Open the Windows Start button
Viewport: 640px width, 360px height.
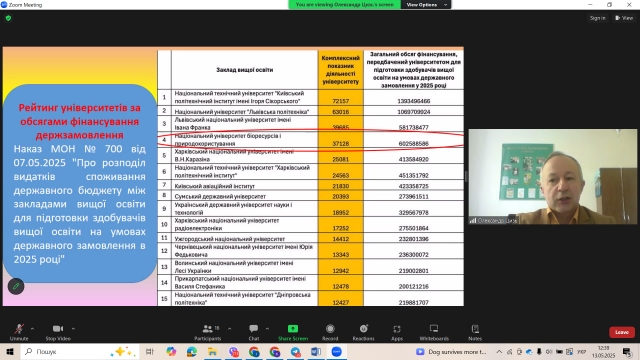pyautogui.click(x=10, y=351)
